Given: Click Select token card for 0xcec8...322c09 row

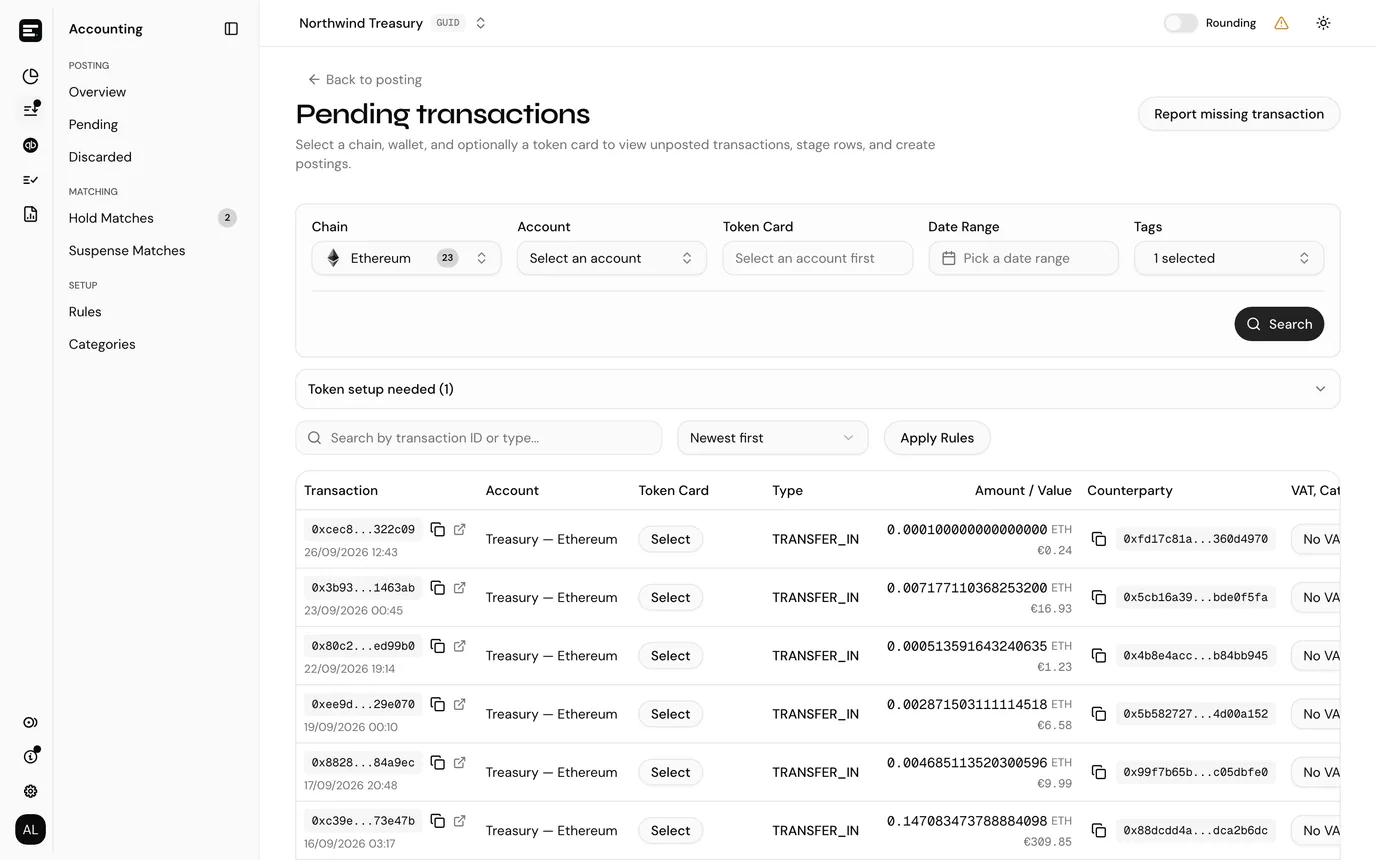Looking at the screenshot, I should pyautogui.click(x=670, y=539).
